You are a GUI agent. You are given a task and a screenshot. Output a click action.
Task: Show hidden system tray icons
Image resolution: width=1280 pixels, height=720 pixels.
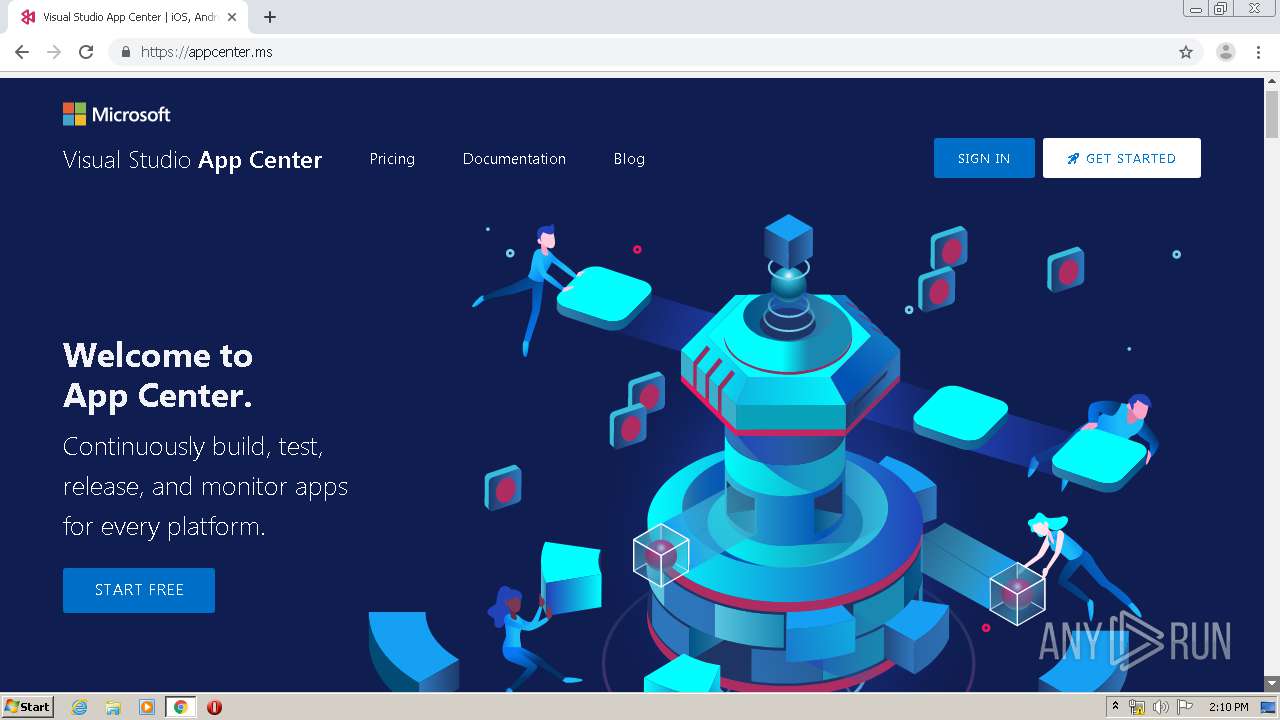click(x=1115, y=707)
